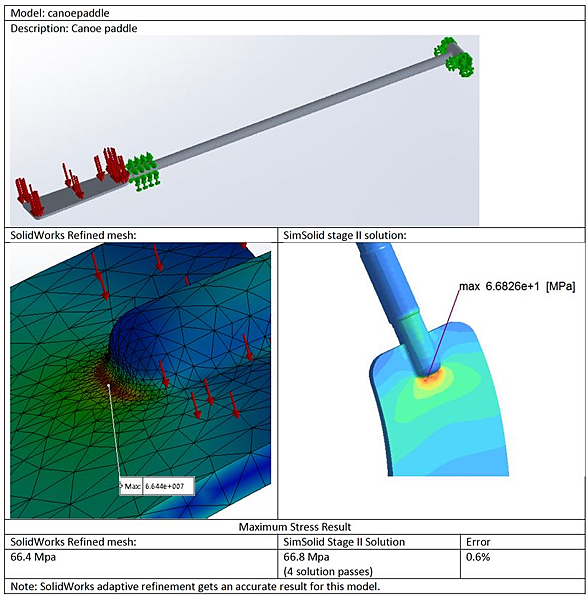This screenshot has width=588, height=600.
Task: Click the 'SimSolid stage II solution:' header
Action: point(345,235)
